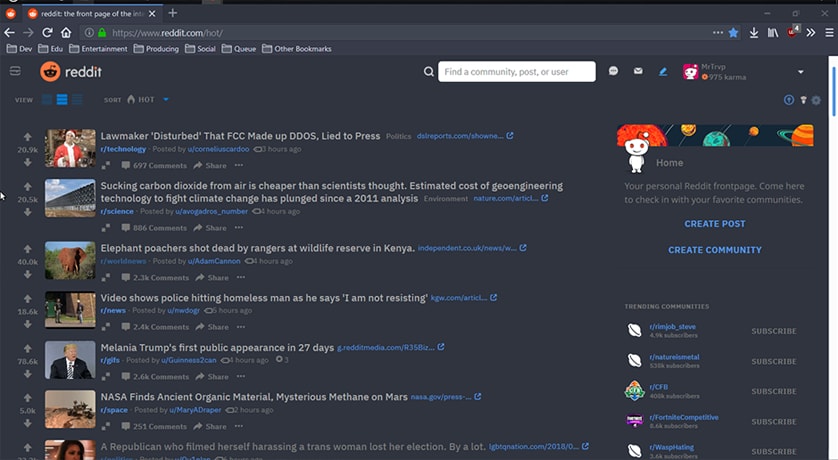Image resolution: width=838 pixels, height=460 pixels.
Task: Open the HOT sort dropdown
Action: (148, 99)
